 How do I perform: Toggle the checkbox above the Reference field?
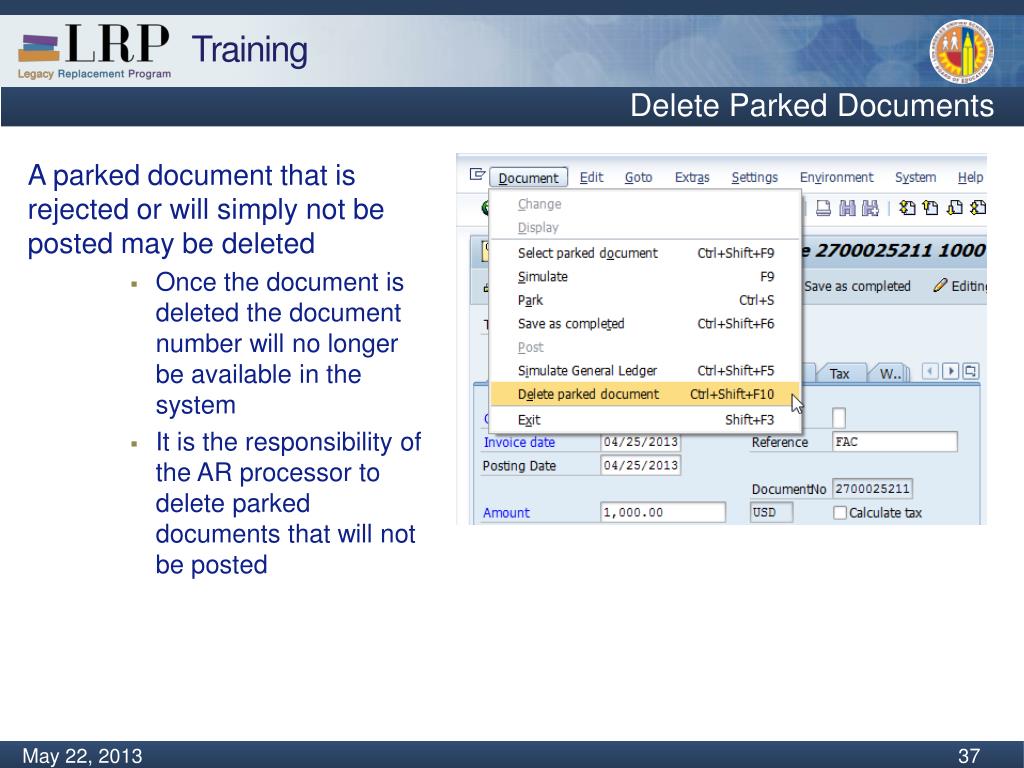839,418
